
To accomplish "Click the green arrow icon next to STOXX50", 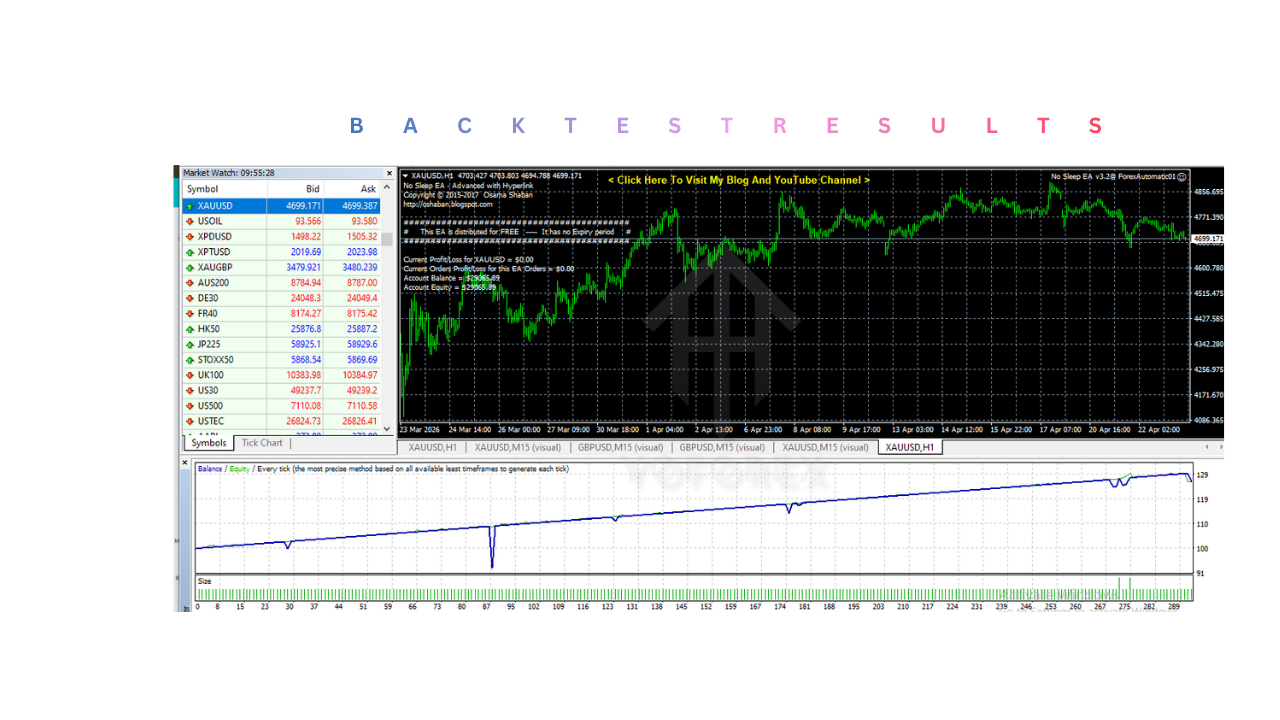I will click(x=190, y=359).
